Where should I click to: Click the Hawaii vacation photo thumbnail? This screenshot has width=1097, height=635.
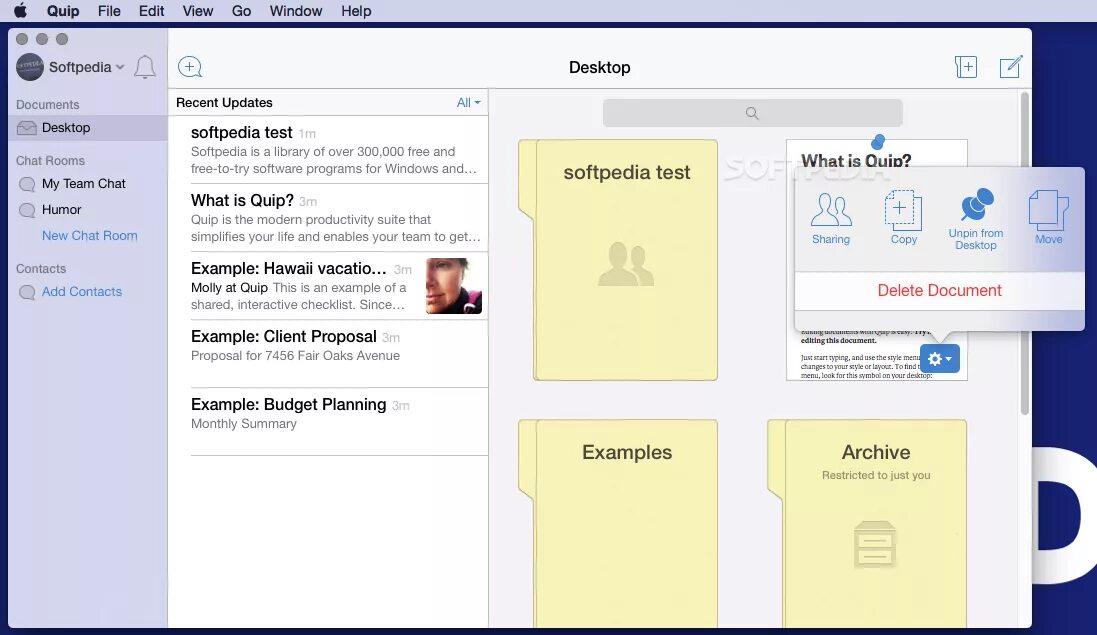pyautogui.click(x=453, y=286)
